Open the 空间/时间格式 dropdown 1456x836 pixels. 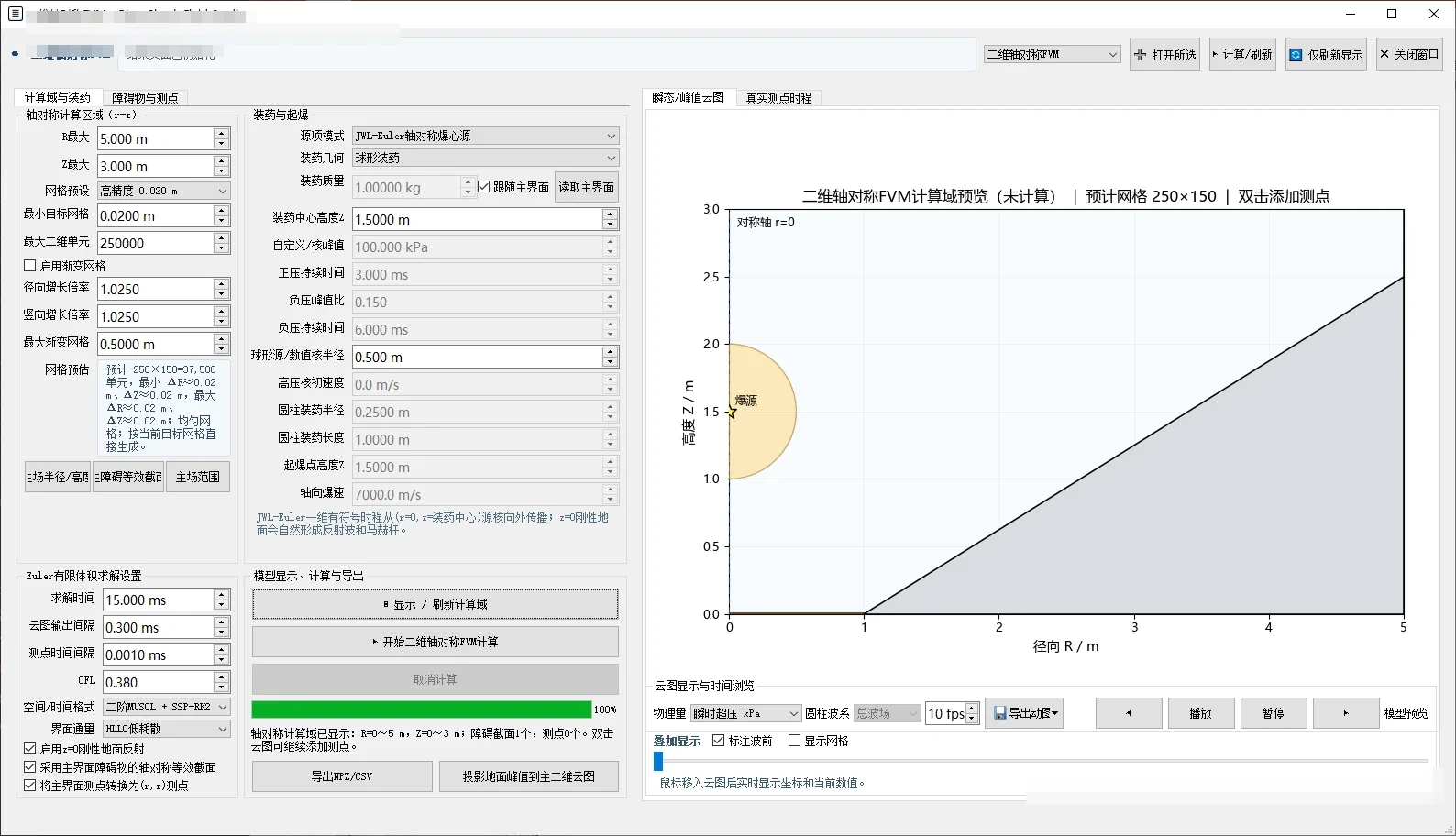pyautogui.click(x=167, y=707)
